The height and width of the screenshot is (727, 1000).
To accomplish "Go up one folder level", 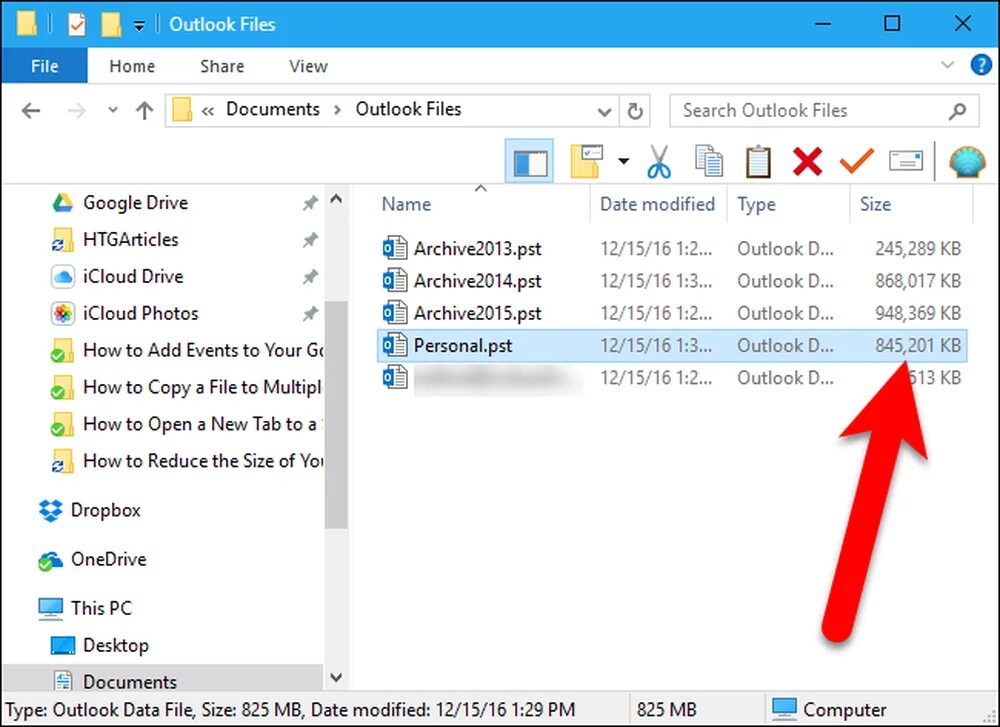I will click(x=145, y=110).
